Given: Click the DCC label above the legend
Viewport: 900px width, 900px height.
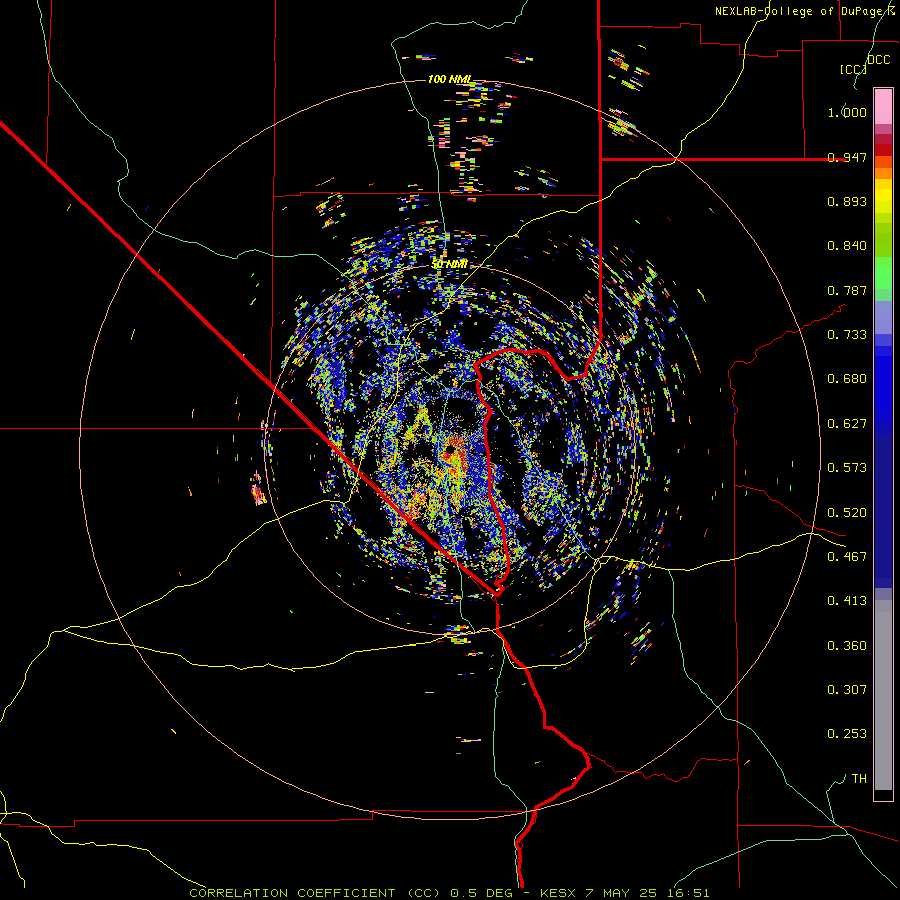Looking at the screenshot, I should pyautogui.click(x=879, y=60).
